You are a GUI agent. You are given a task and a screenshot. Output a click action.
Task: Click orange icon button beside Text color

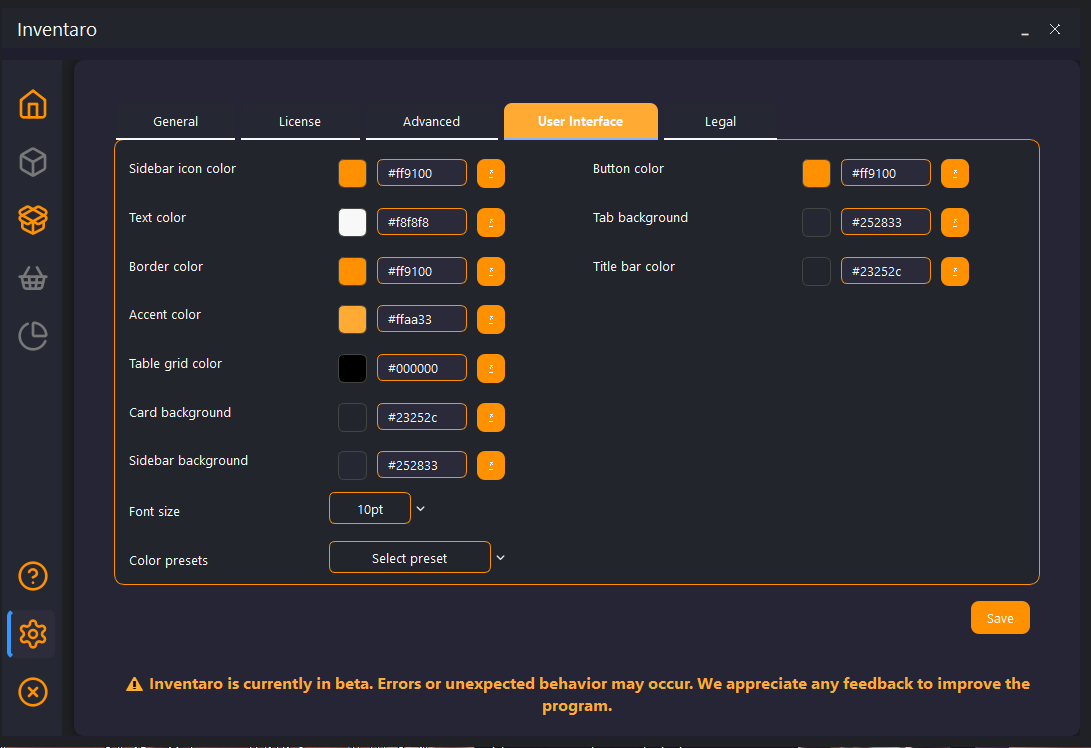pyautogui.click(x=491, y=222)
